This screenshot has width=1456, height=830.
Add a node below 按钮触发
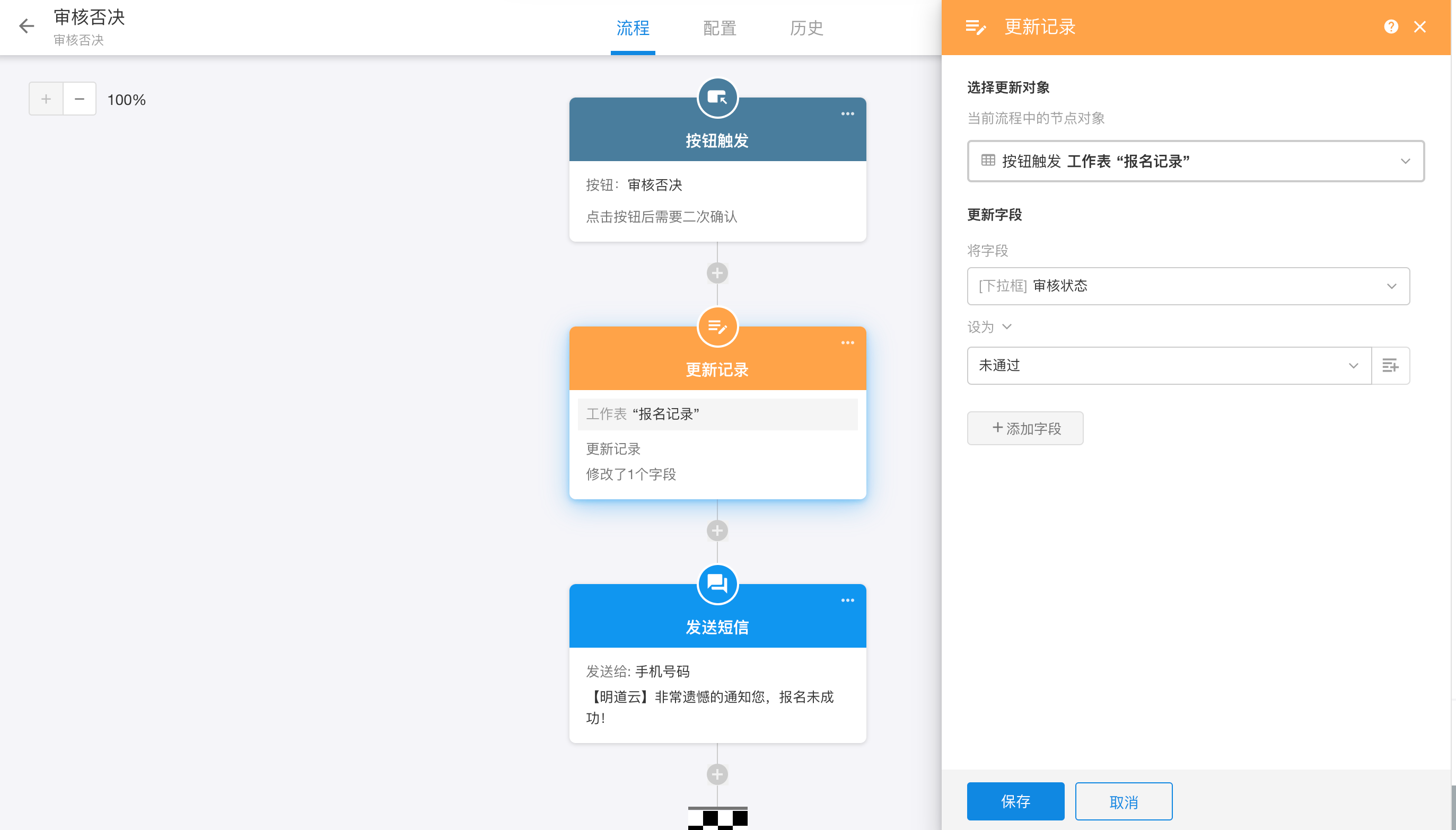click(x=717, y=273)
